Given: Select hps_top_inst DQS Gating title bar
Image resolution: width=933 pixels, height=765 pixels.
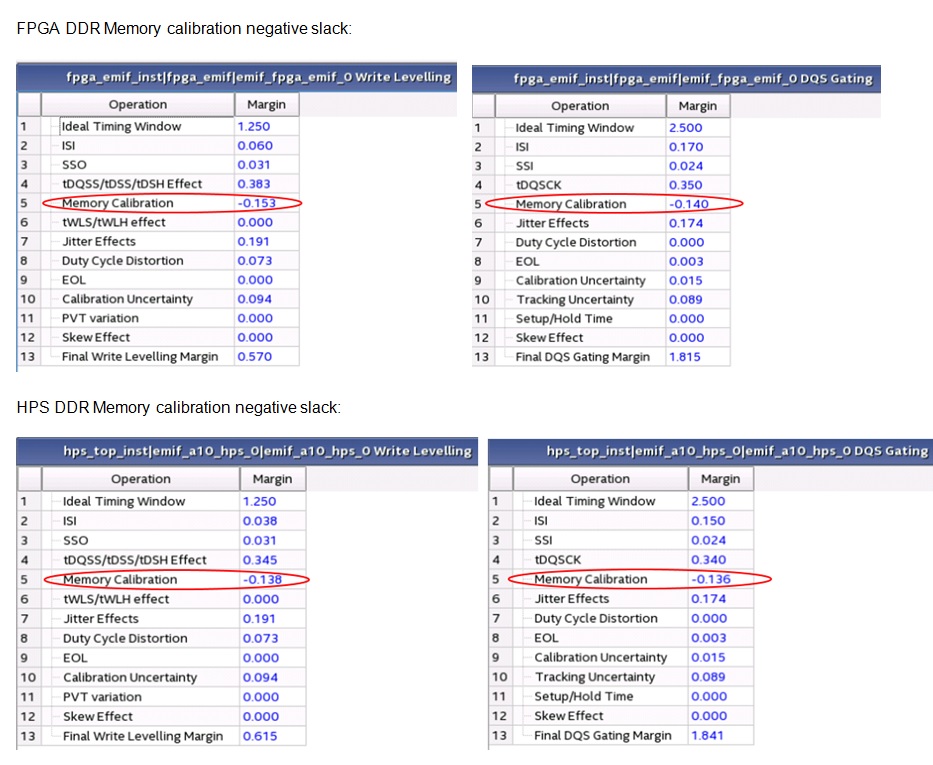Looking at the screenshot, I should [710, 452].
